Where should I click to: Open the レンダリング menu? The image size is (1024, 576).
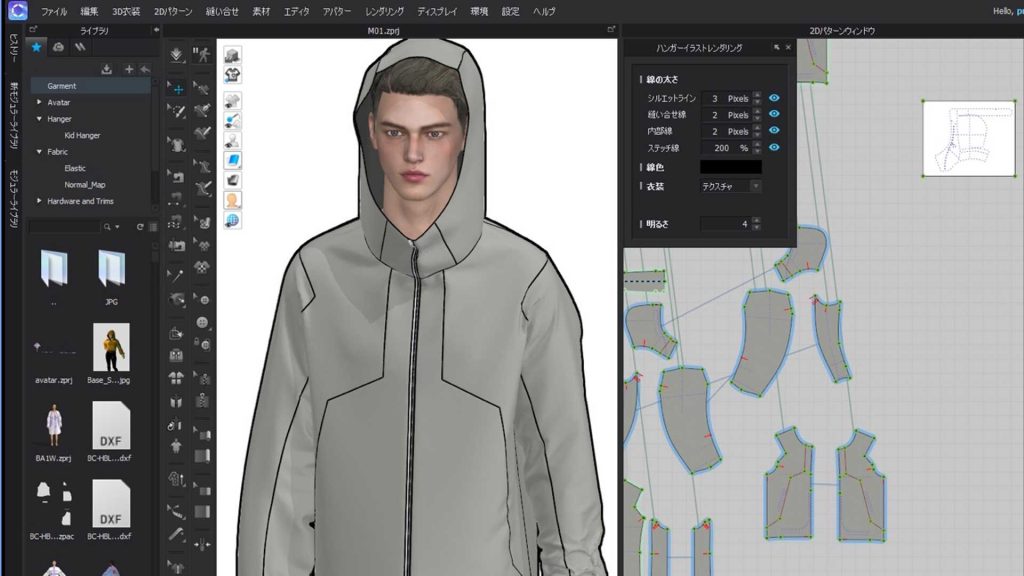click(385, 11)
